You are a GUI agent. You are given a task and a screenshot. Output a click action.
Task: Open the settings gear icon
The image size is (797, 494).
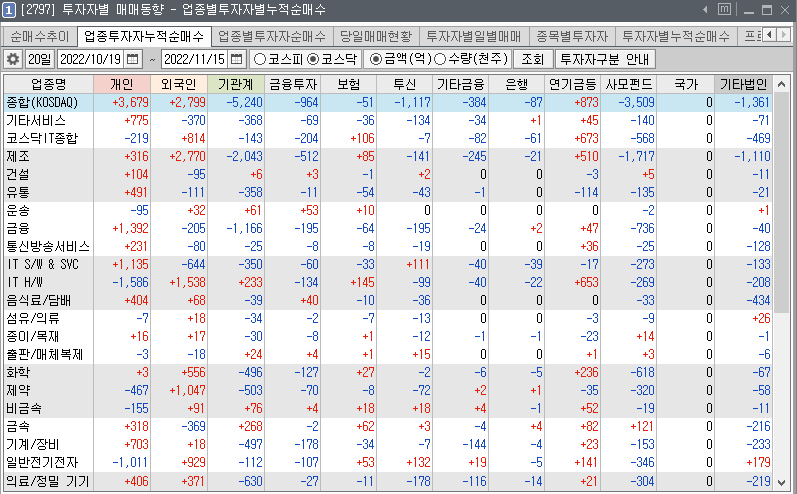(13, 59)
